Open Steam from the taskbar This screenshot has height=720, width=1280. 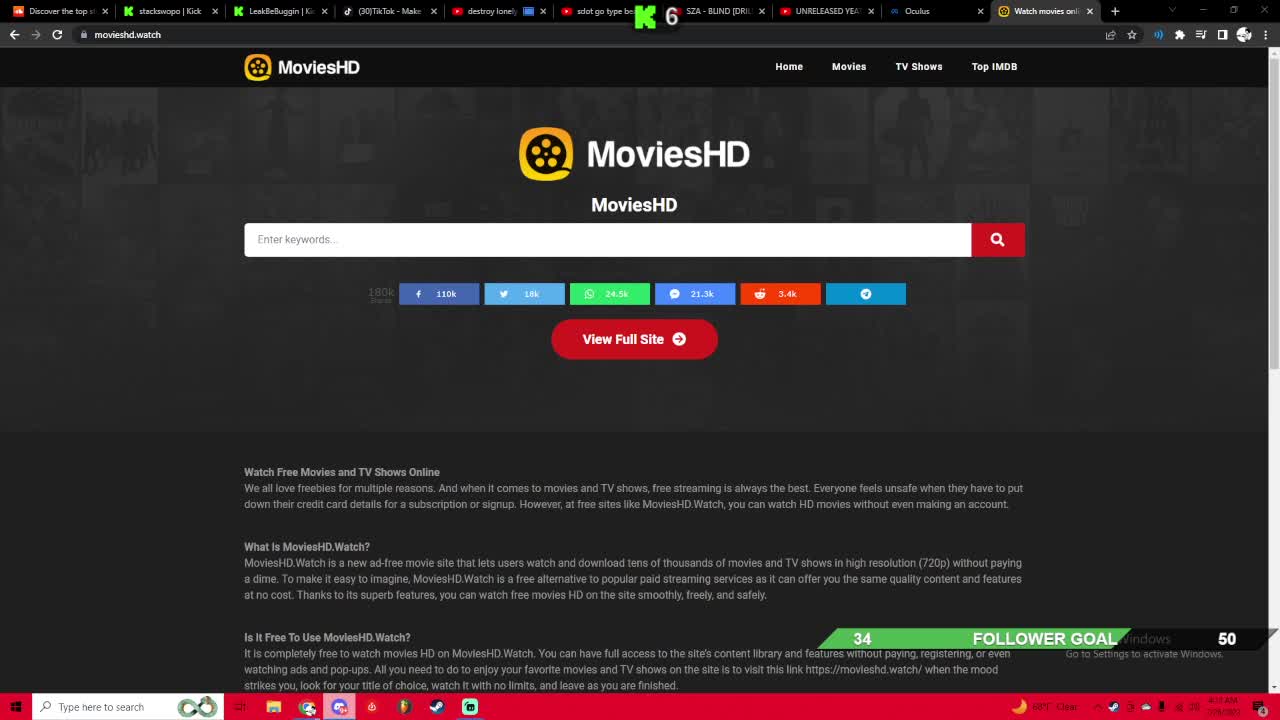(437, 707)
